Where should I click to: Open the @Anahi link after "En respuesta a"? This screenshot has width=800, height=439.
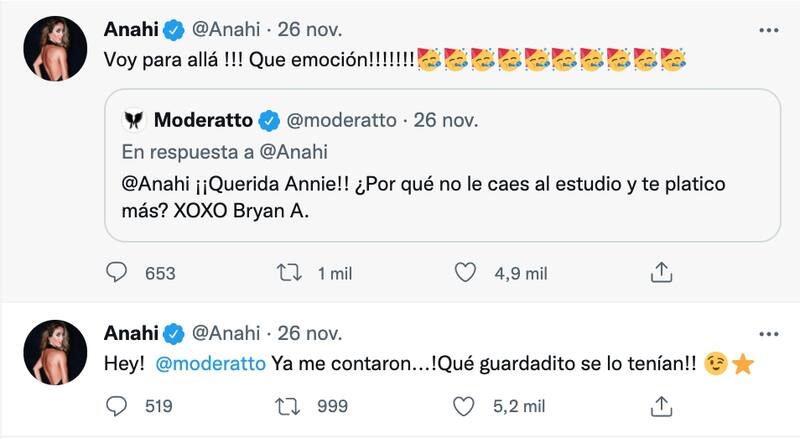tap(297, 152)
